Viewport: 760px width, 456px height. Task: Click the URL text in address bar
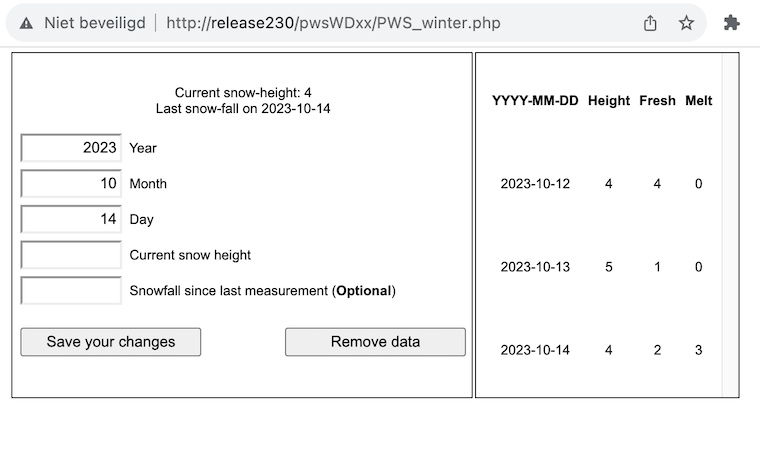click(333, 23)
